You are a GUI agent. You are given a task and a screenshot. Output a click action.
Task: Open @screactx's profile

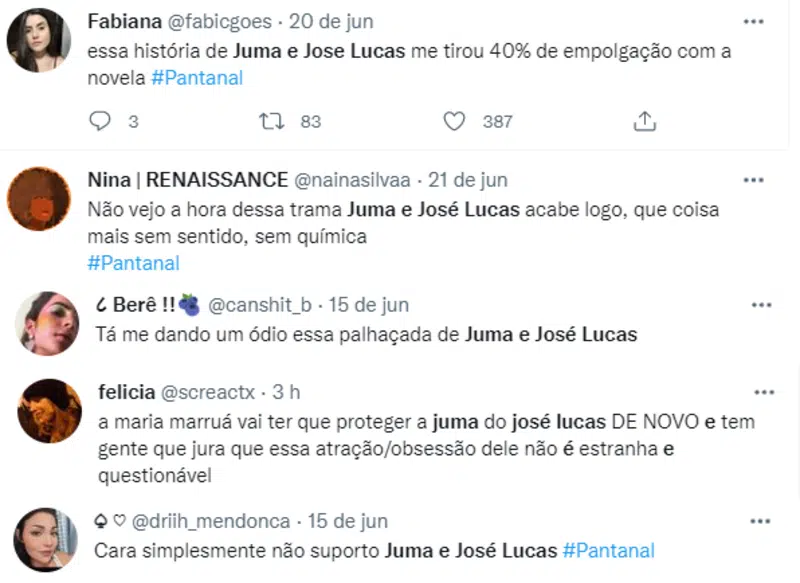(x=207, y=391)
